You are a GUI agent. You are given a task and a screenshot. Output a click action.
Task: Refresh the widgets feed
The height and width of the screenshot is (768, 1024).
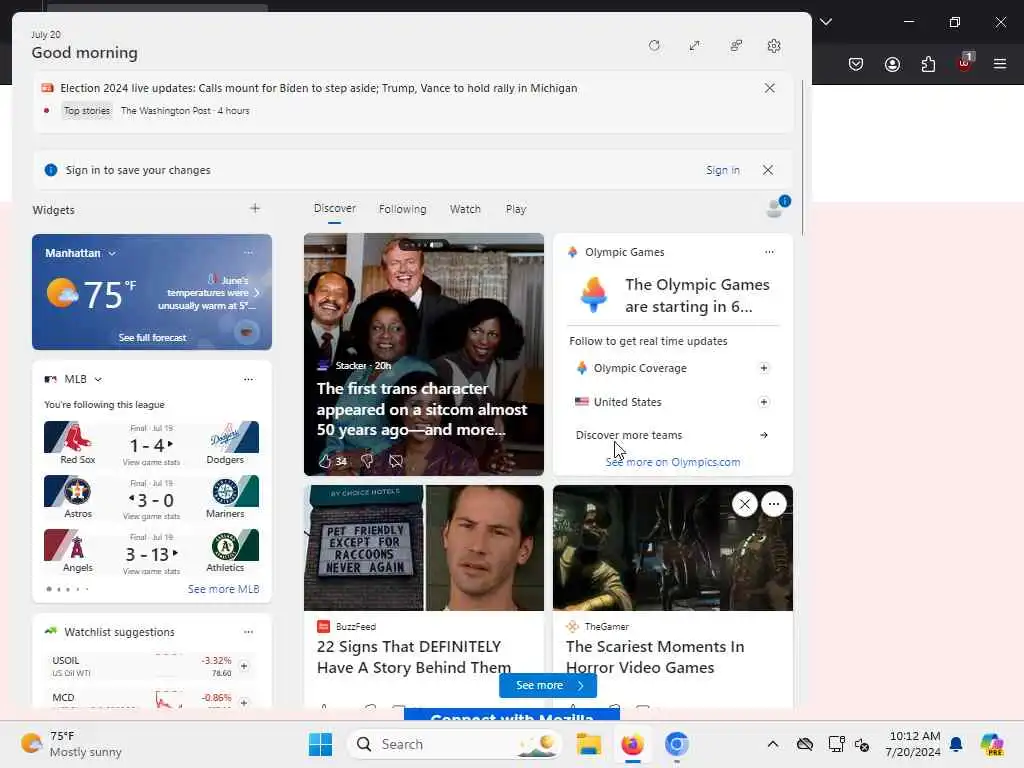[654, 46]
